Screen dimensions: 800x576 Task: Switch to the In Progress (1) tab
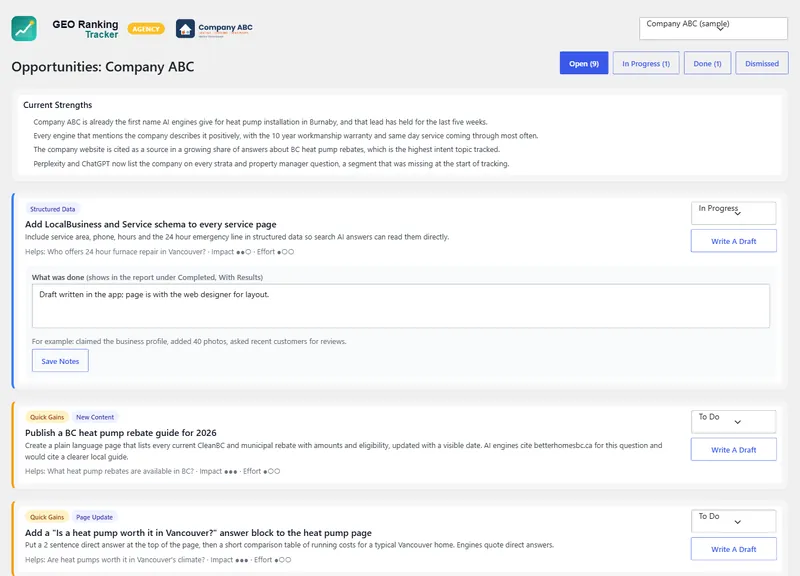(x=646, y=63)
